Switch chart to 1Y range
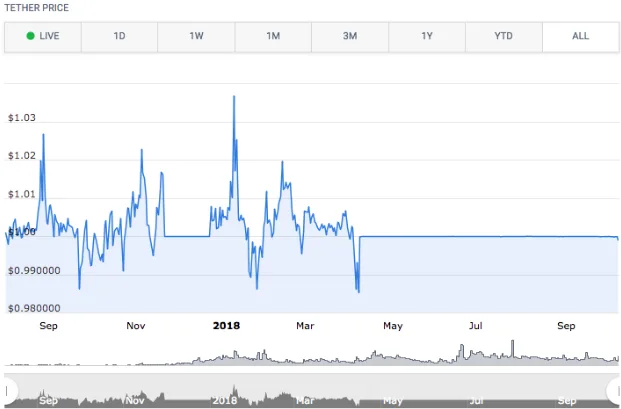Image resolution: width=621 pixels, height=409 pixels. (x=427, y=36)
